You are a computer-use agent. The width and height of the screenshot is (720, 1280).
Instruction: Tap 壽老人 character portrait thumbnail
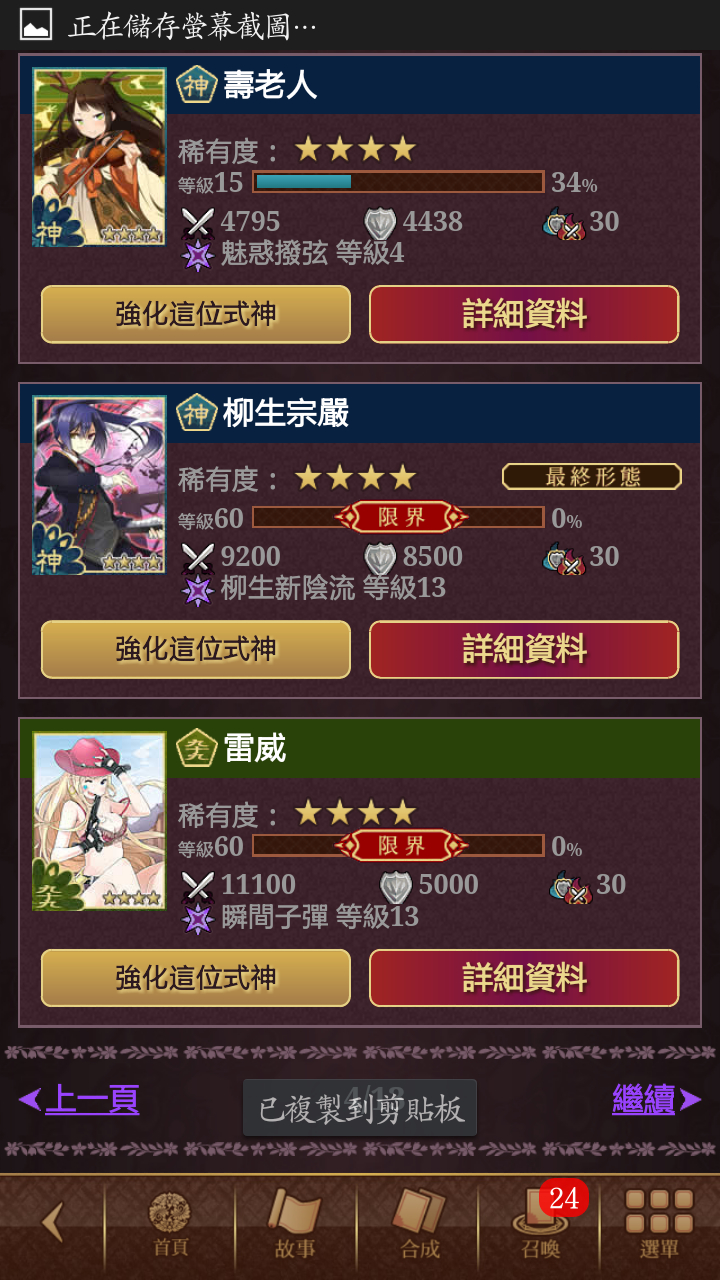coord(99,157)
